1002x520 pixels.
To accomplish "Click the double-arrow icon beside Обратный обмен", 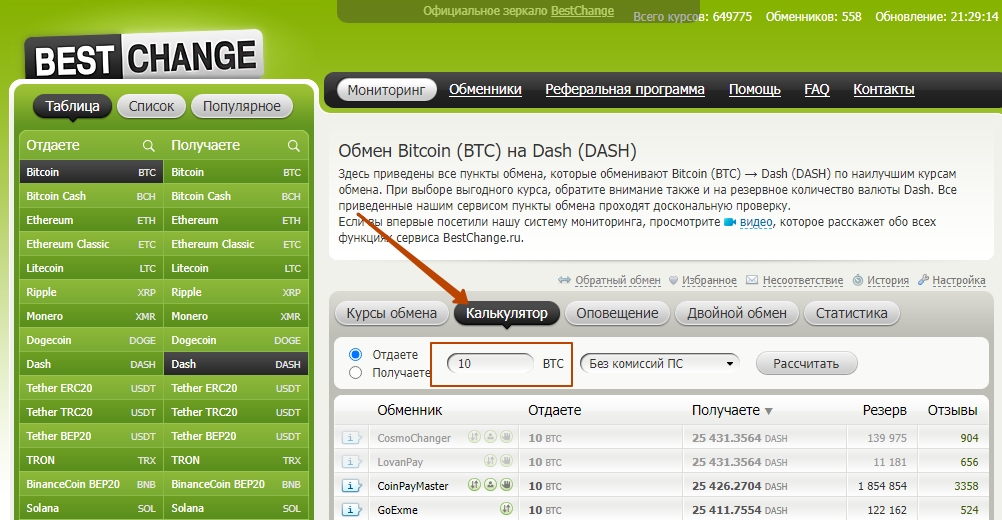I will pyautogui.click(x=564, y=280).
